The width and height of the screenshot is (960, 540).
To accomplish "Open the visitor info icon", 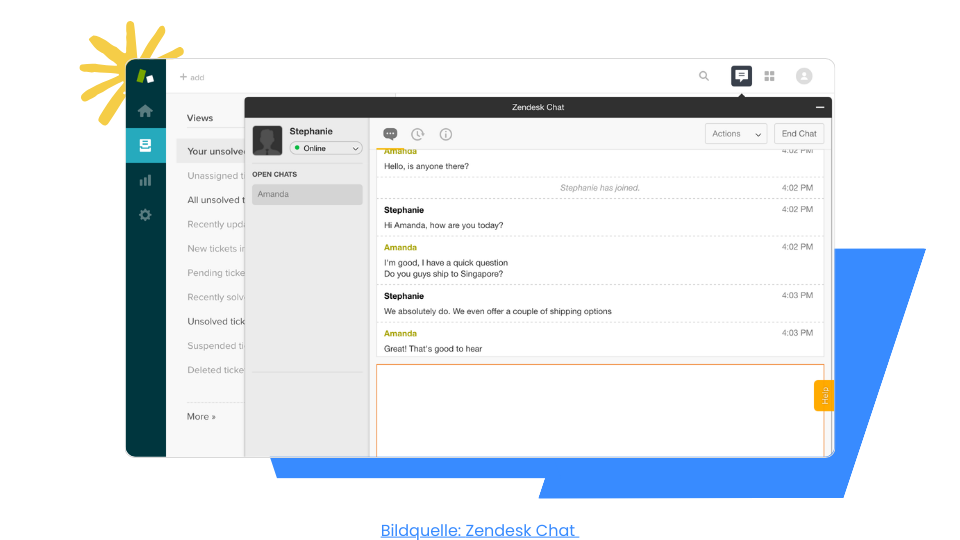I will [x=446, y=134].
